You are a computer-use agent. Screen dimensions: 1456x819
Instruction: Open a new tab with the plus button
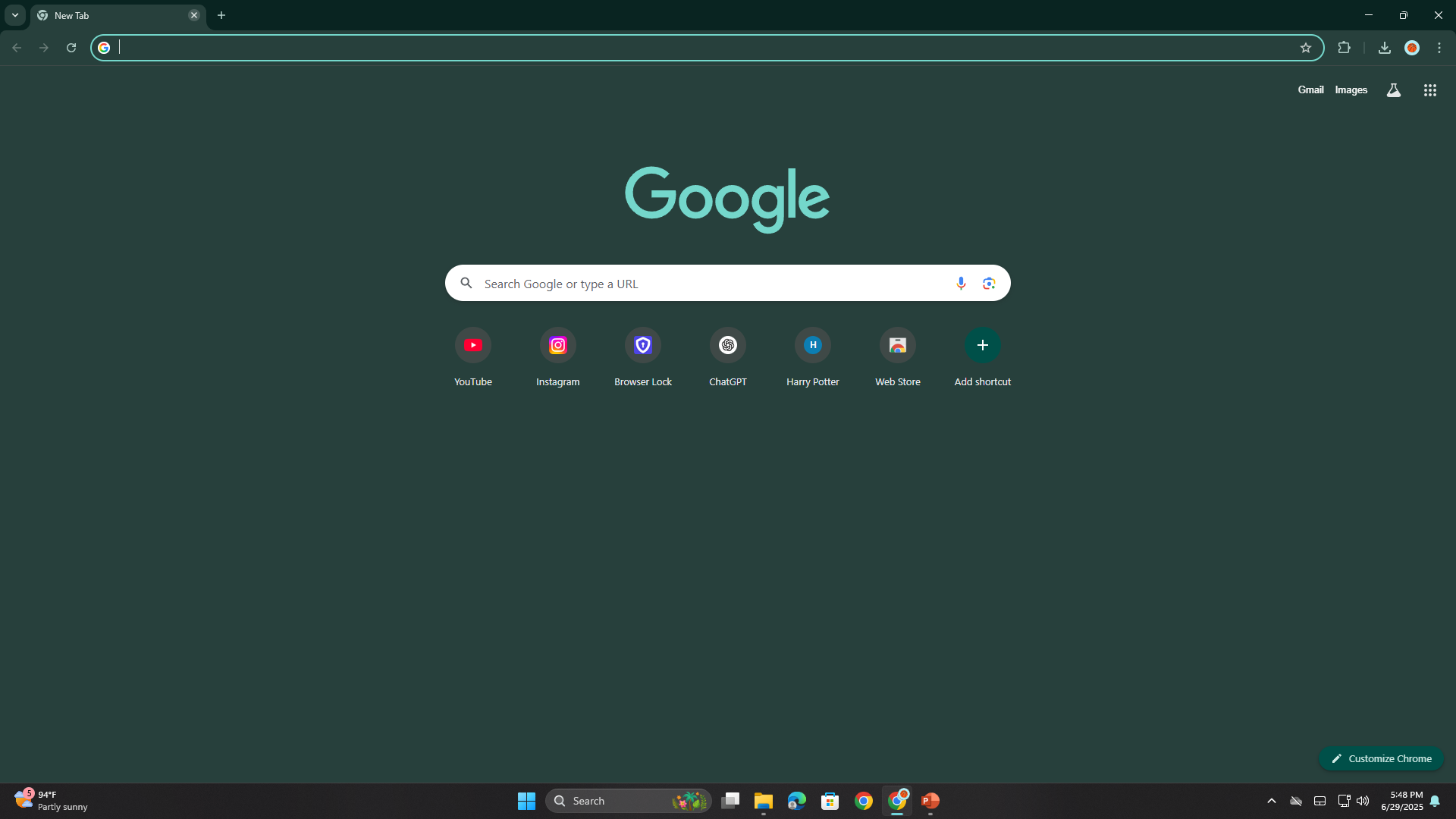[x=221, y=15]
